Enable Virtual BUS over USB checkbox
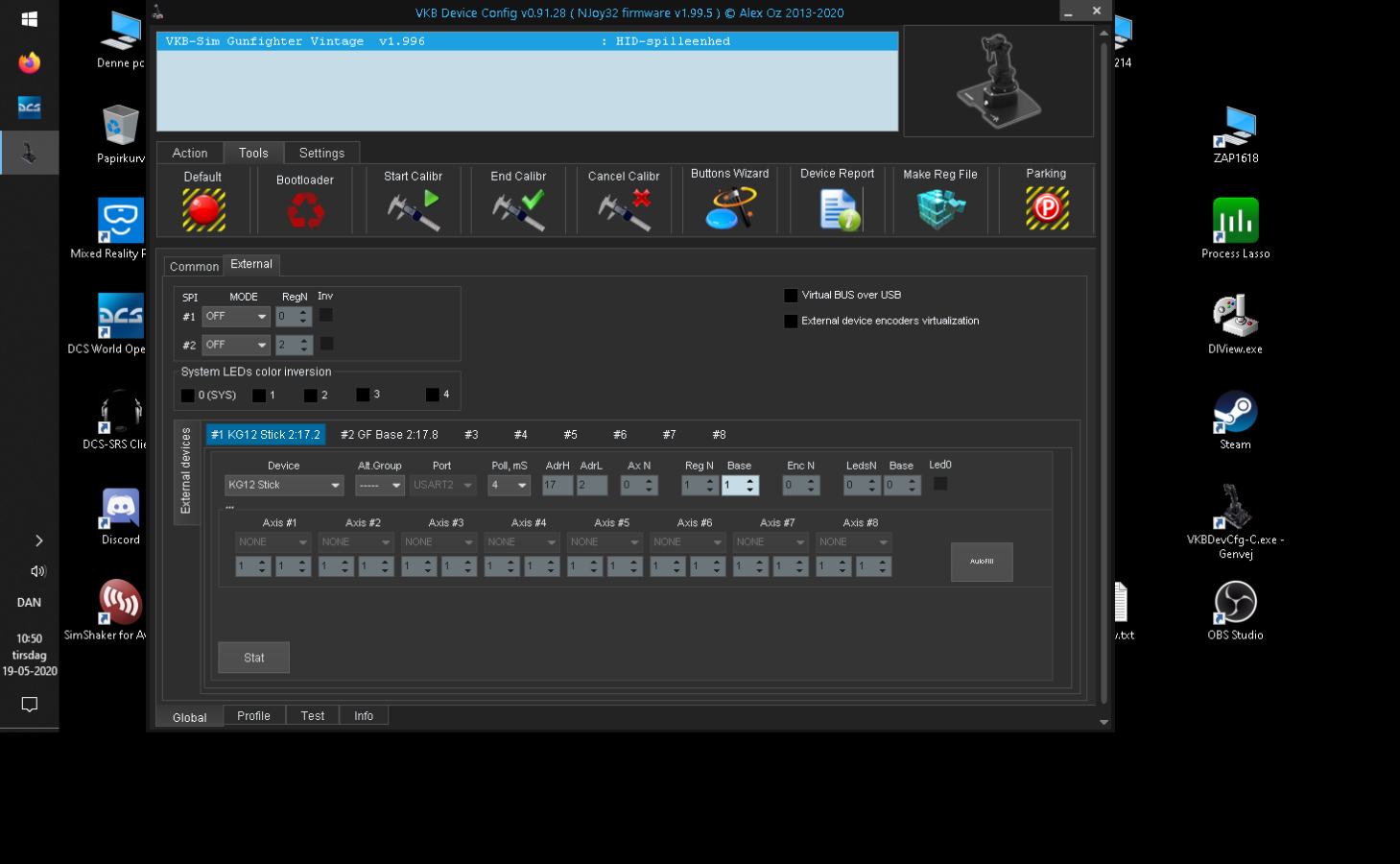1400x864 pixels. coord(791,296)
